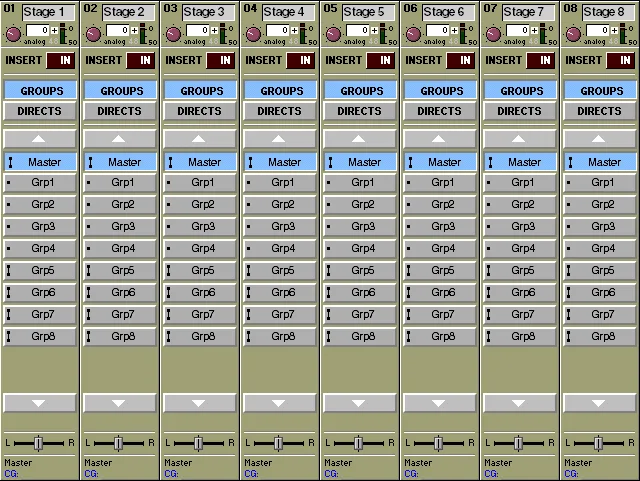Viewport: 640px width, 481px height.
Task: Click the up arrow in channel 03 group list
Action: 200,139
